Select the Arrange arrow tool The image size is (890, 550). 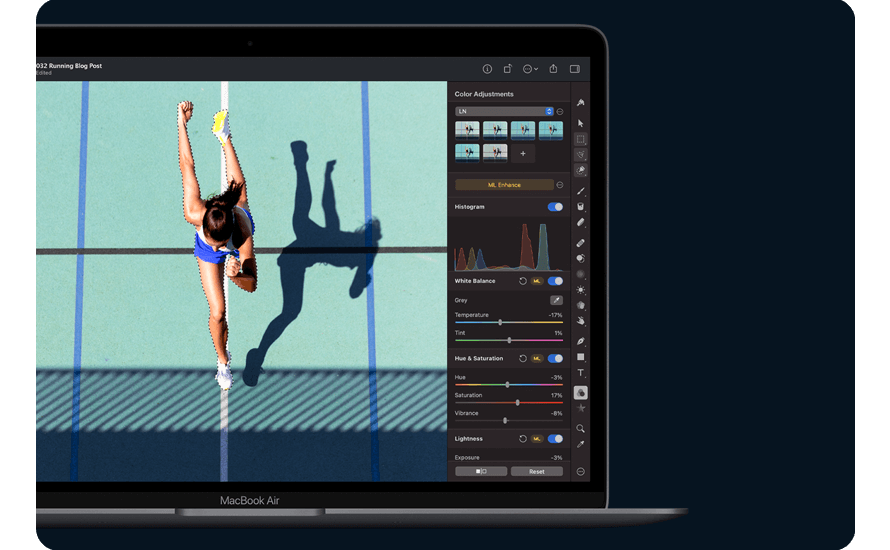point(581,123)
